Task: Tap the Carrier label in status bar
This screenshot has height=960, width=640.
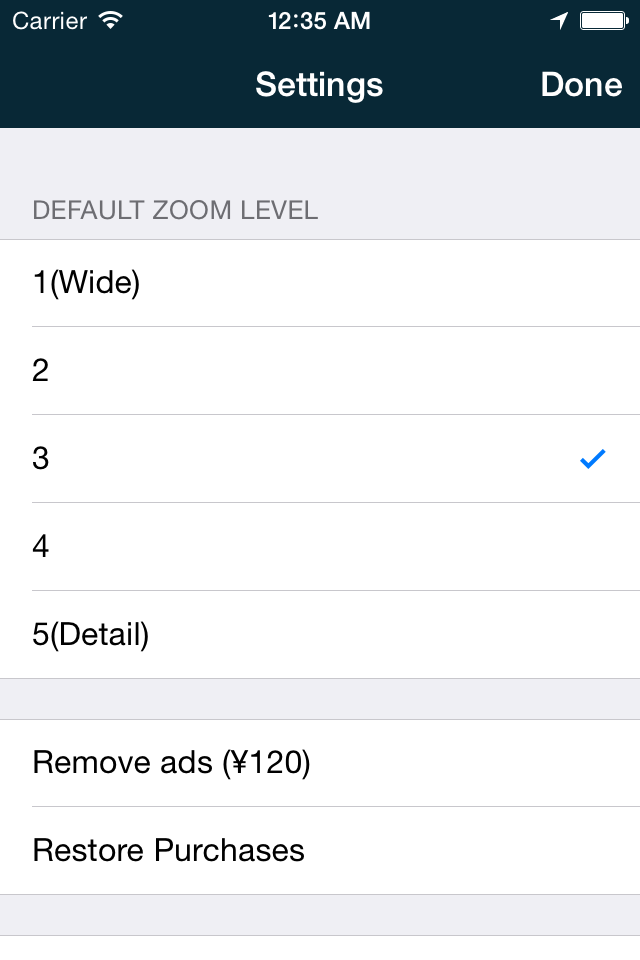Action: pos(50,21)
